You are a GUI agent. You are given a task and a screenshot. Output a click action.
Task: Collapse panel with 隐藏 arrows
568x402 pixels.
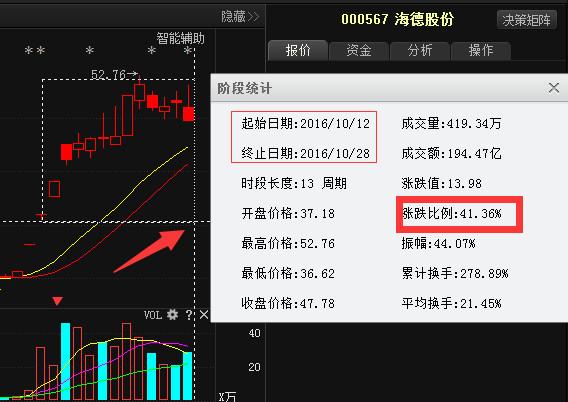pos(240,16)
